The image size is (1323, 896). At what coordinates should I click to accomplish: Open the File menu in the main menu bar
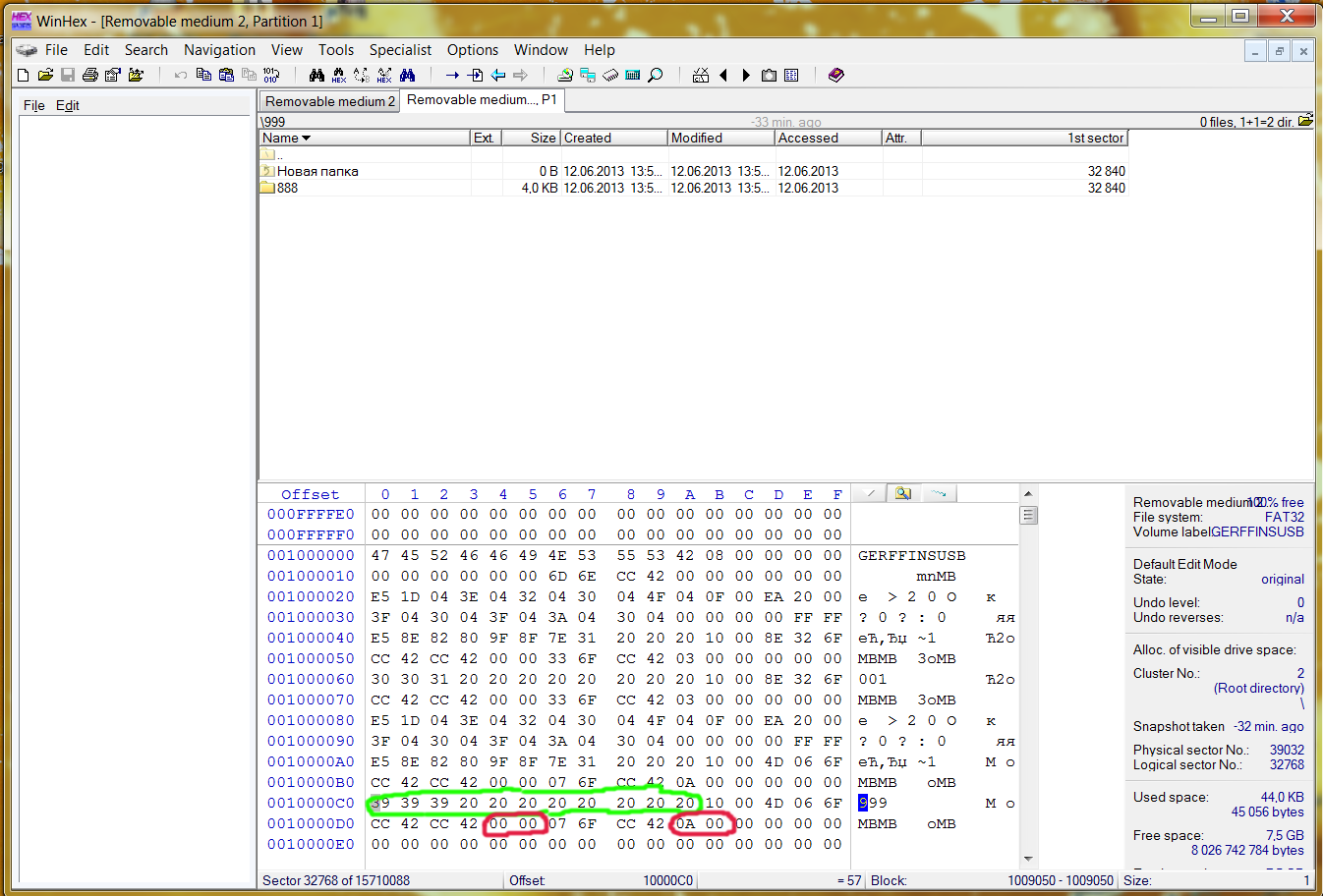pos(56,50)
